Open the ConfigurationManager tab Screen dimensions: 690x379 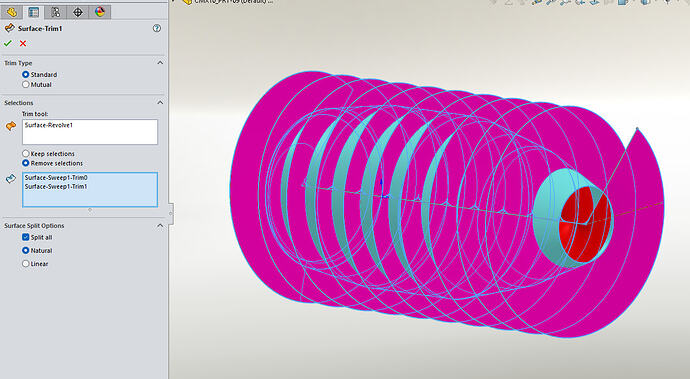coord(55,12)
